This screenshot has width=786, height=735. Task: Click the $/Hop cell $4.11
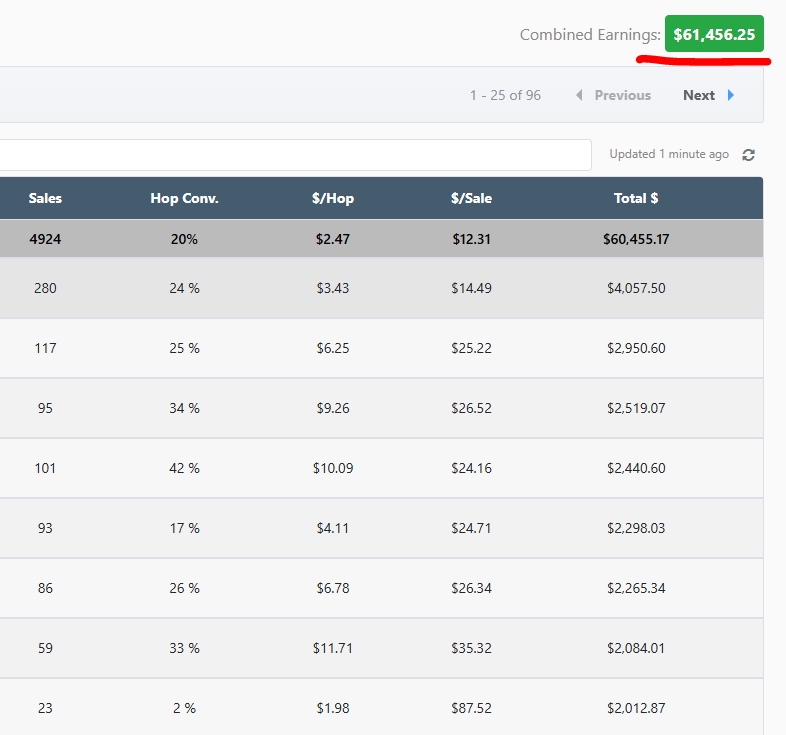click(x=333, y=528)
